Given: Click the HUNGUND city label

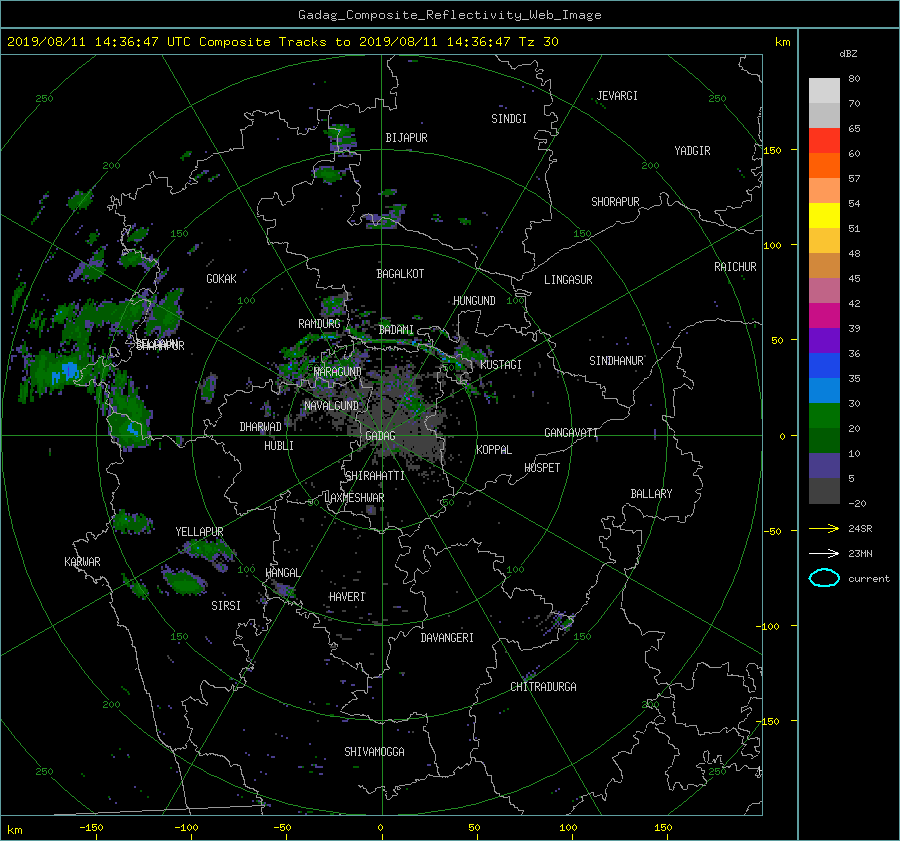Looking at the screenshot, I should pyautogui.click(x=474, y=301).
